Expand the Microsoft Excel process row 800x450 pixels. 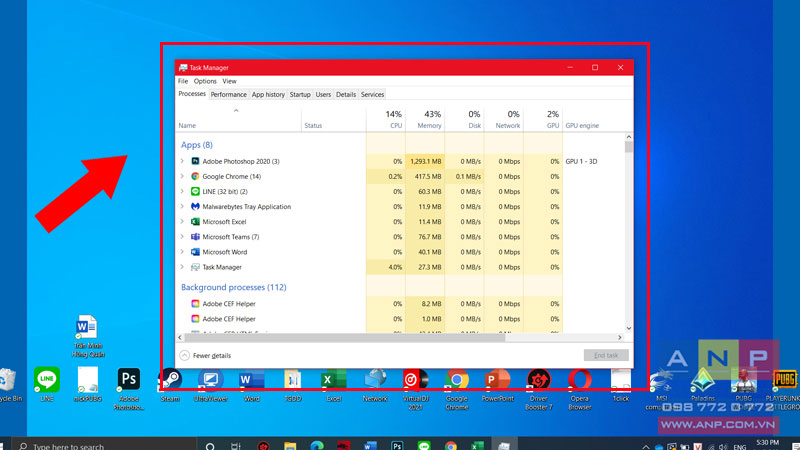(x=182, y=222)
